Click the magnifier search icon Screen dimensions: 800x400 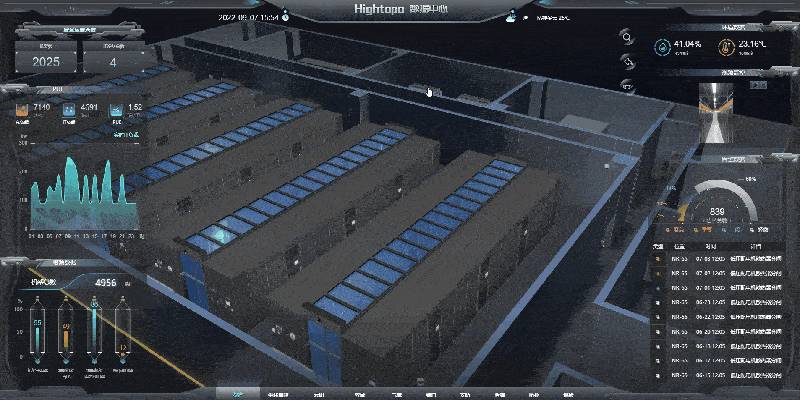click(x=627, y=38)
